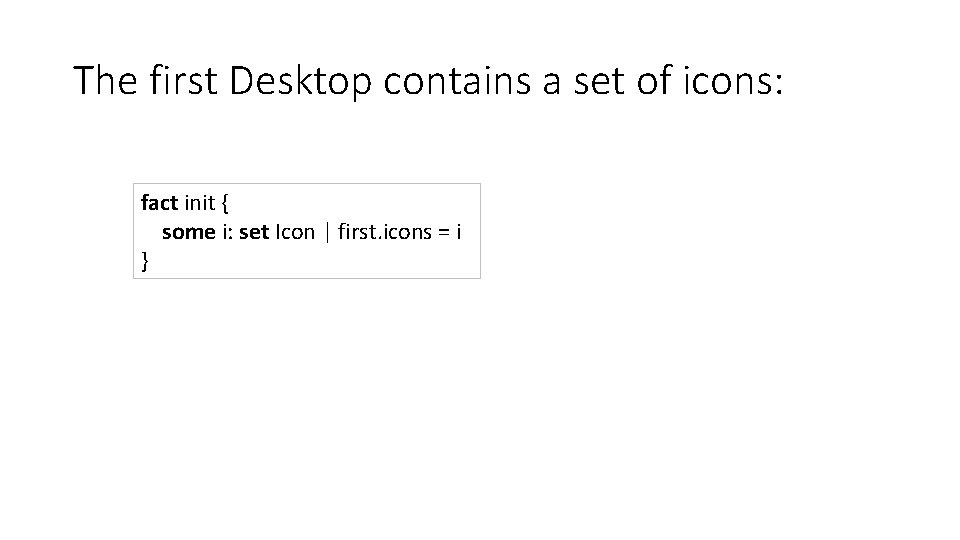The width and height of the screenshot is (960, 540).
Task: Click the closing curly brace in code
Action: (145, 261)
